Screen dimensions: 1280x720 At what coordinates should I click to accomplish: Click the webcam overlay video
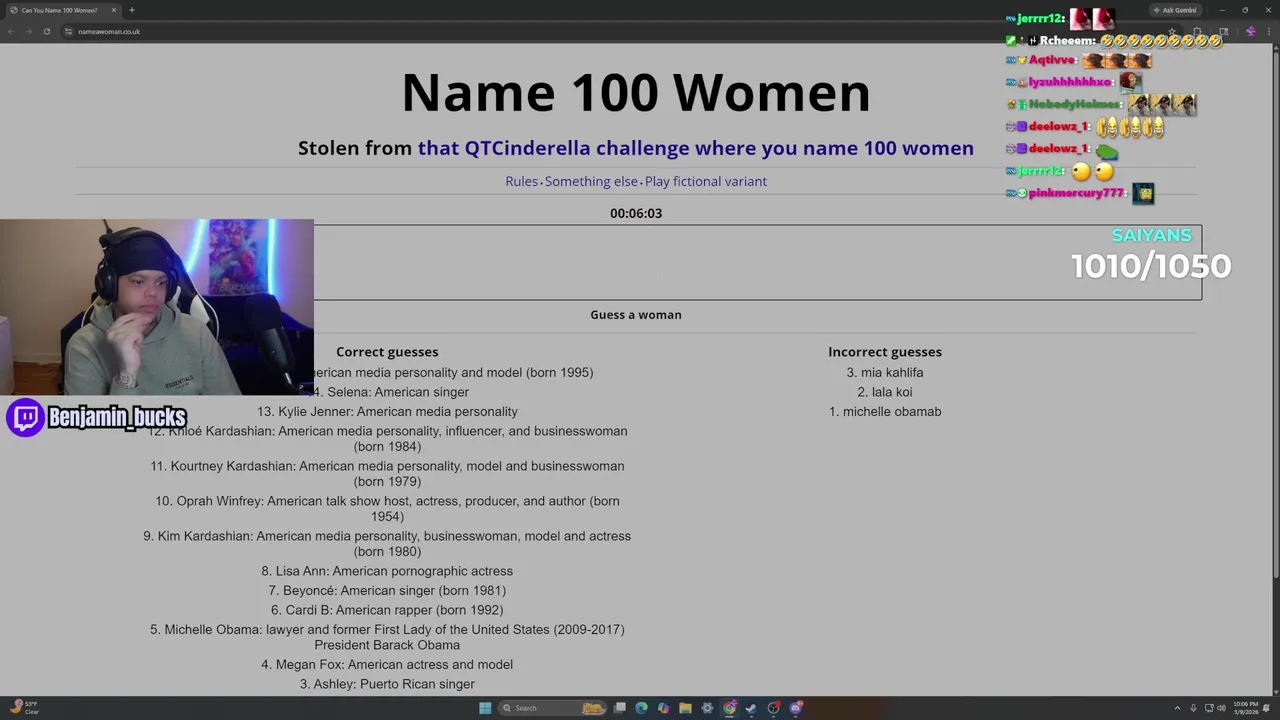(157, 308)
